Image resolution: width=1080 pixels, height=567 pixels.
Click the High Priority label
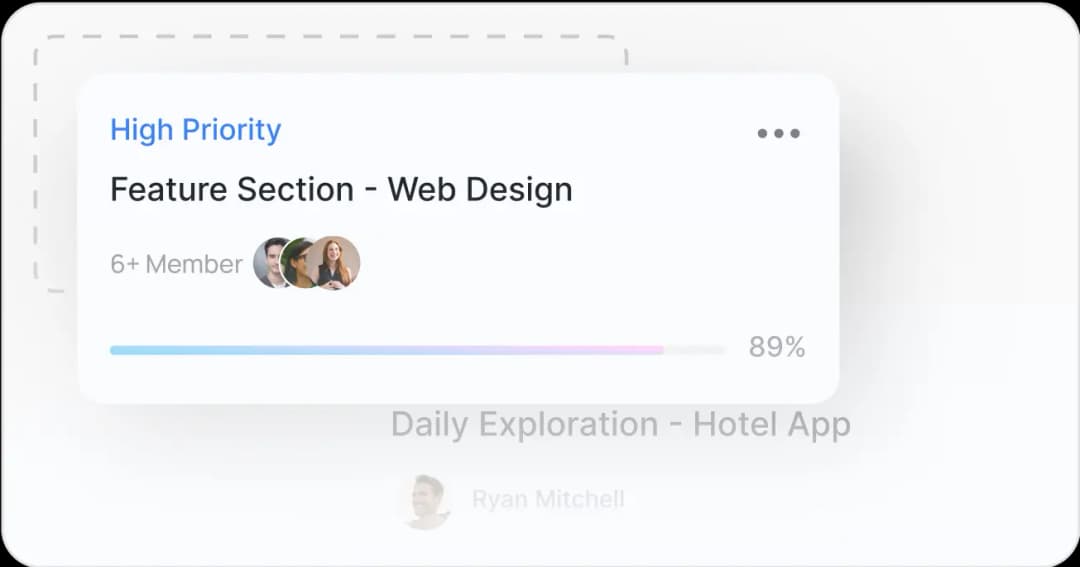click(195, 130)
